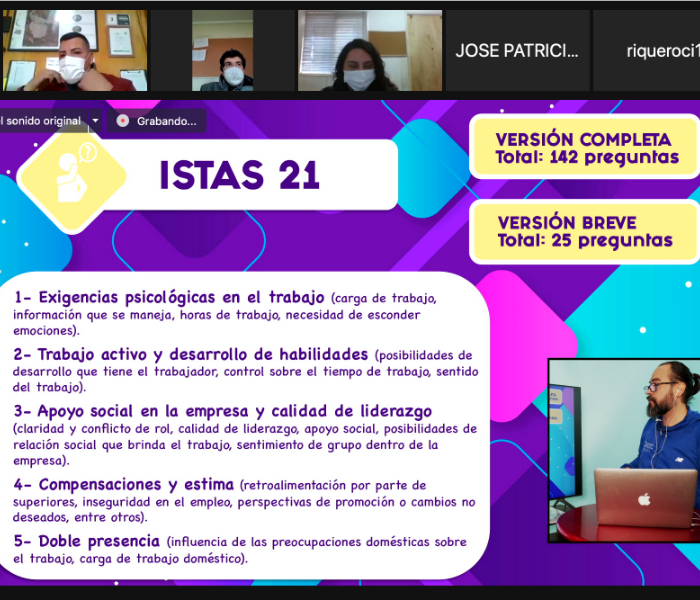Click 'Total: 142 preguntas' text

(x=587, y=158)
